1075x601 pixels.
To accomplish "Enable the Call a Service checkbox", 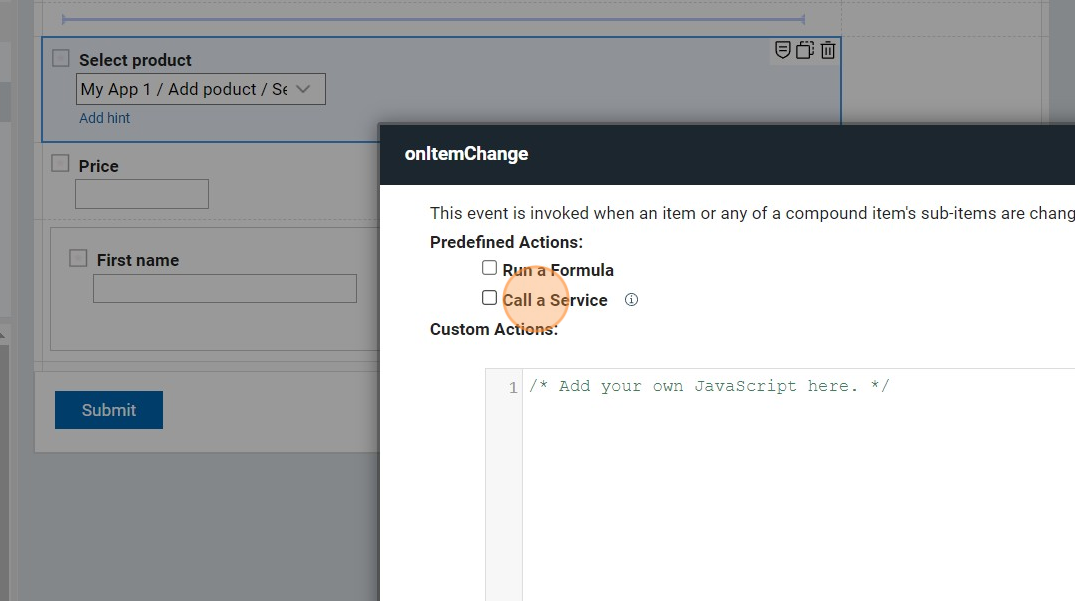I will 489,298.
